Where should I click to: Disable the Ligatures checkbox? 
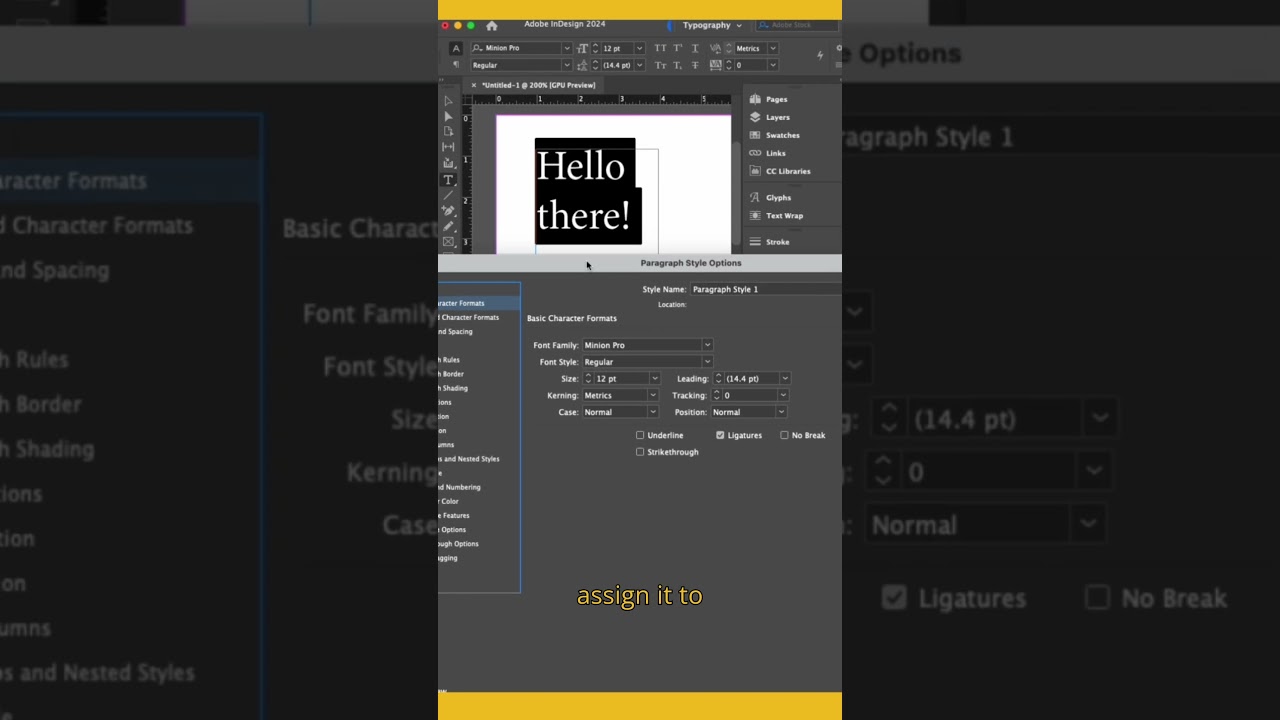point(720,435)
